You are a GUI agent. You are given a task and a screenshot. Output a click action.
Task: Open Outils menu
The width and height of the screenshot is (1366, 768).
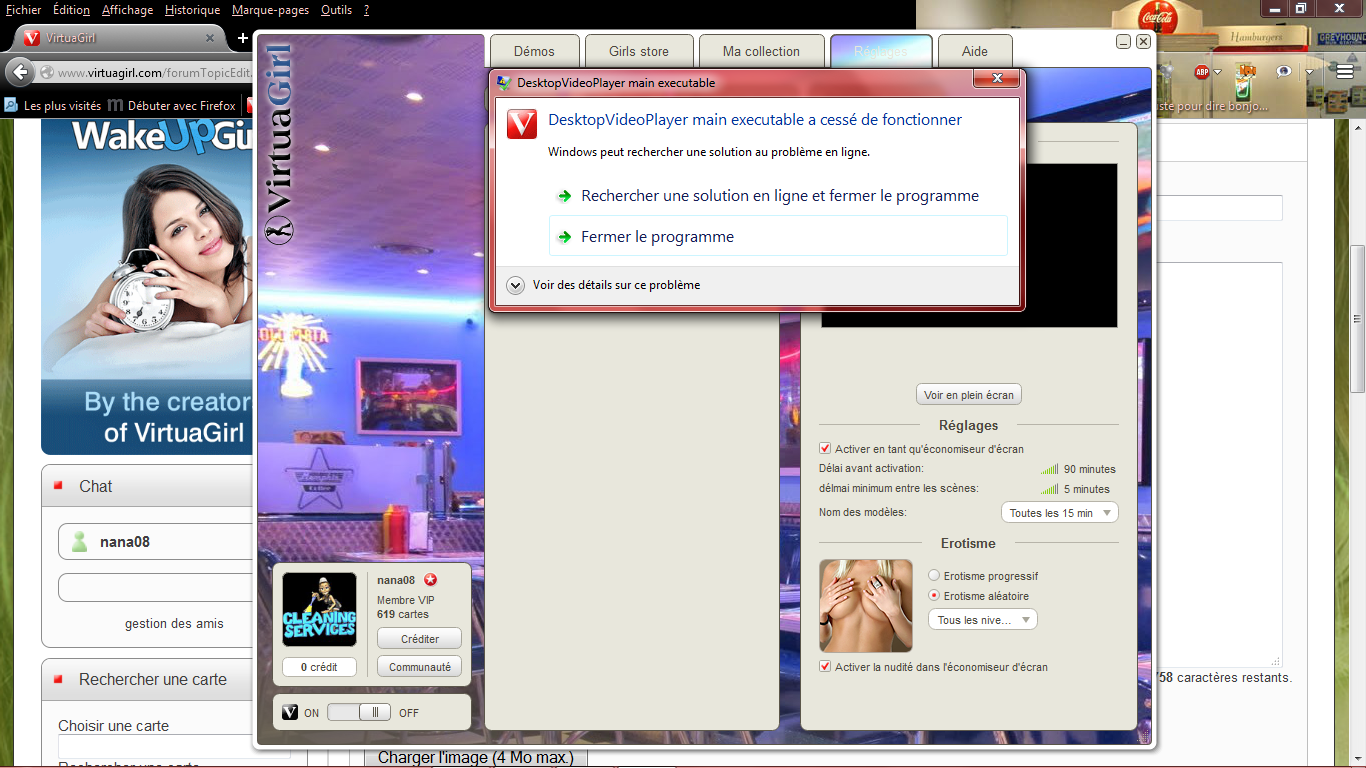click(336, 10)
